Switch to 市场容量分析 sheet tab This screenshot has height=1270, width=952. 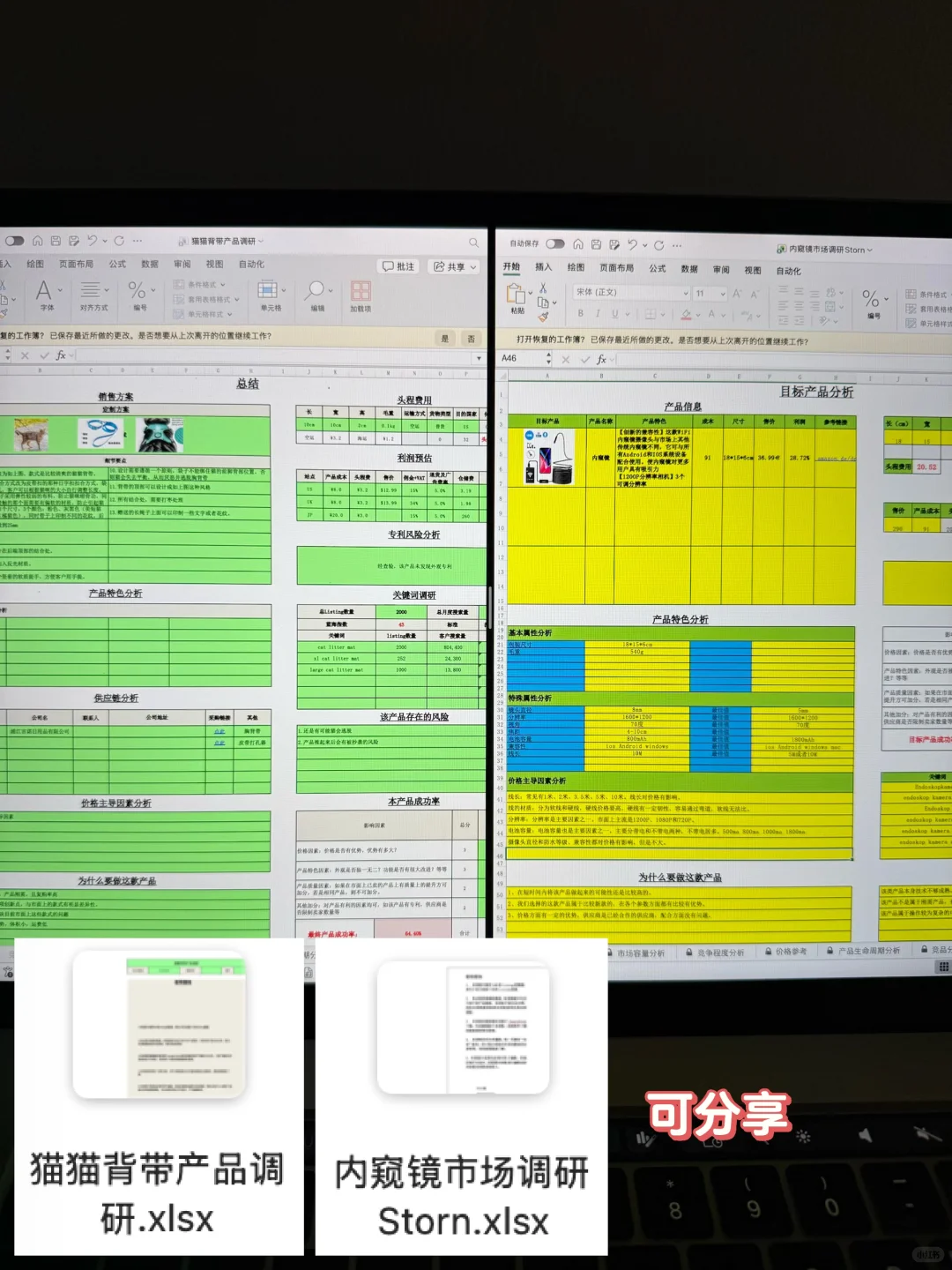[x=637, y=953]
